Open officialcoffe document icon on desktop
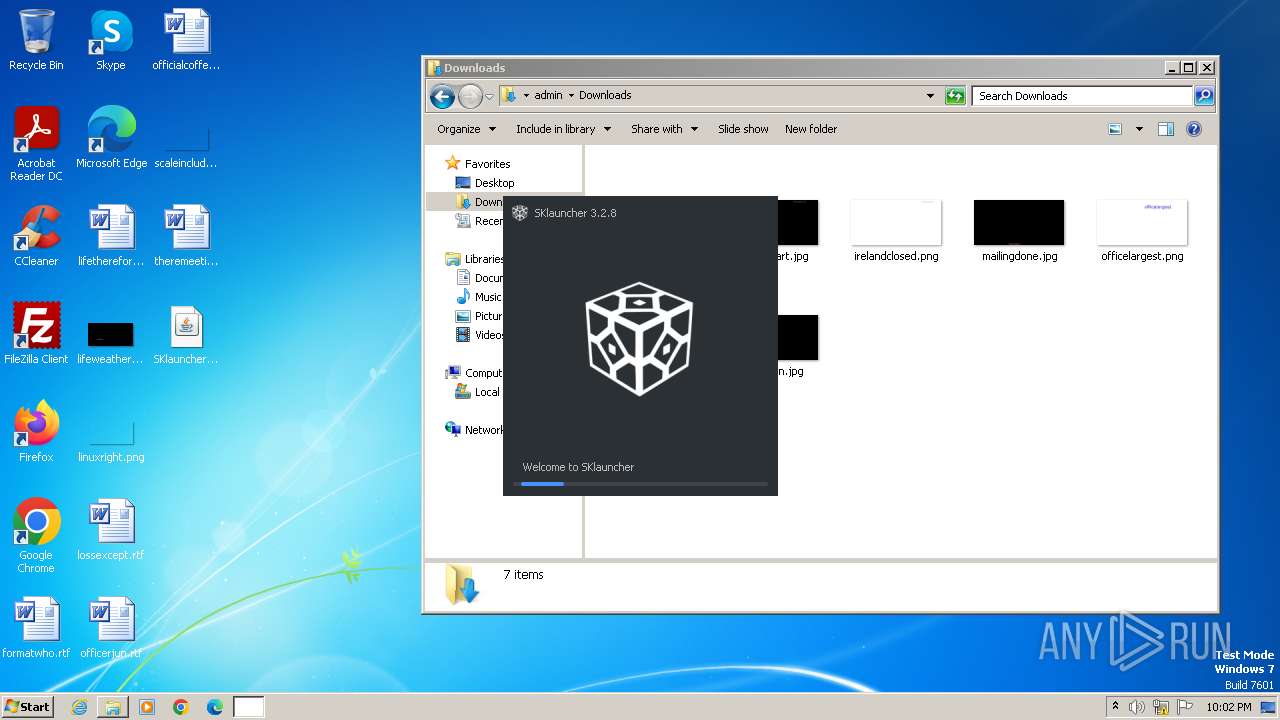 point(186,41)
